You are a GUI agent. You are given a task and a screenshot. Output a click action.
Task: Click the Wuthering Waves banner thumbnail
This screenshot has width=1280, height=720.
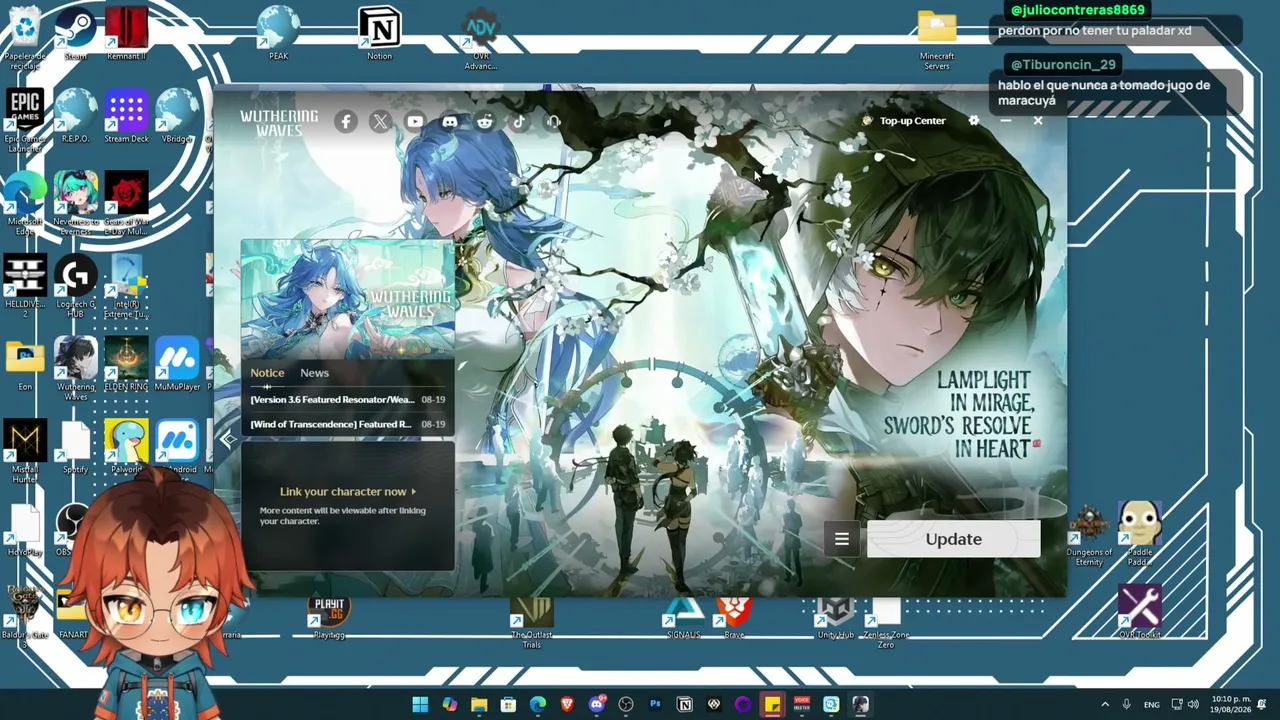point(348,299)
